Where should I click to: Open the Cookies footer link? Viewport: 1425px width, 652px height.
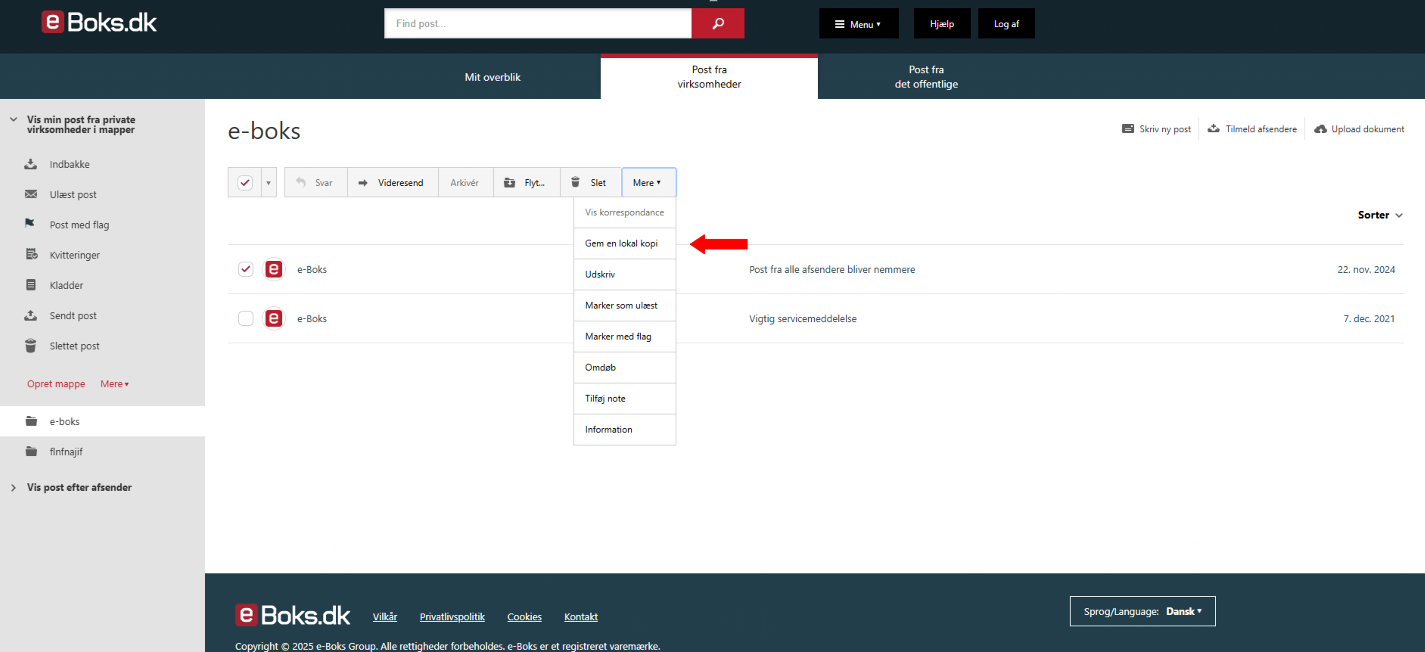[524, 617]
